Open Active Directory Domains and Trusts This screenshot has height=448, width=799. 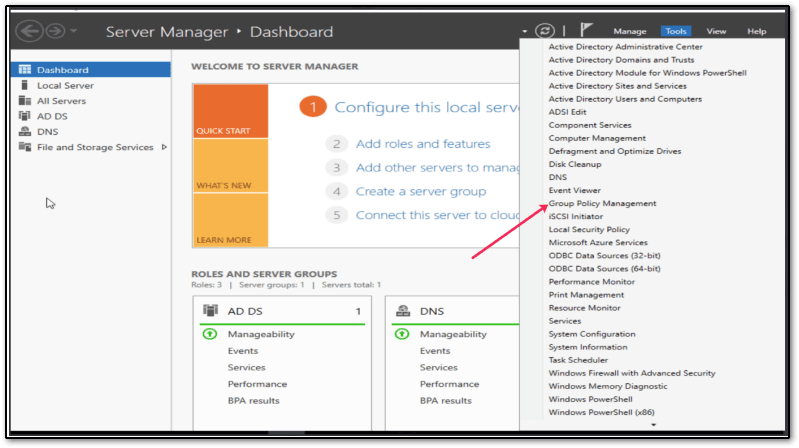[621, 60]
